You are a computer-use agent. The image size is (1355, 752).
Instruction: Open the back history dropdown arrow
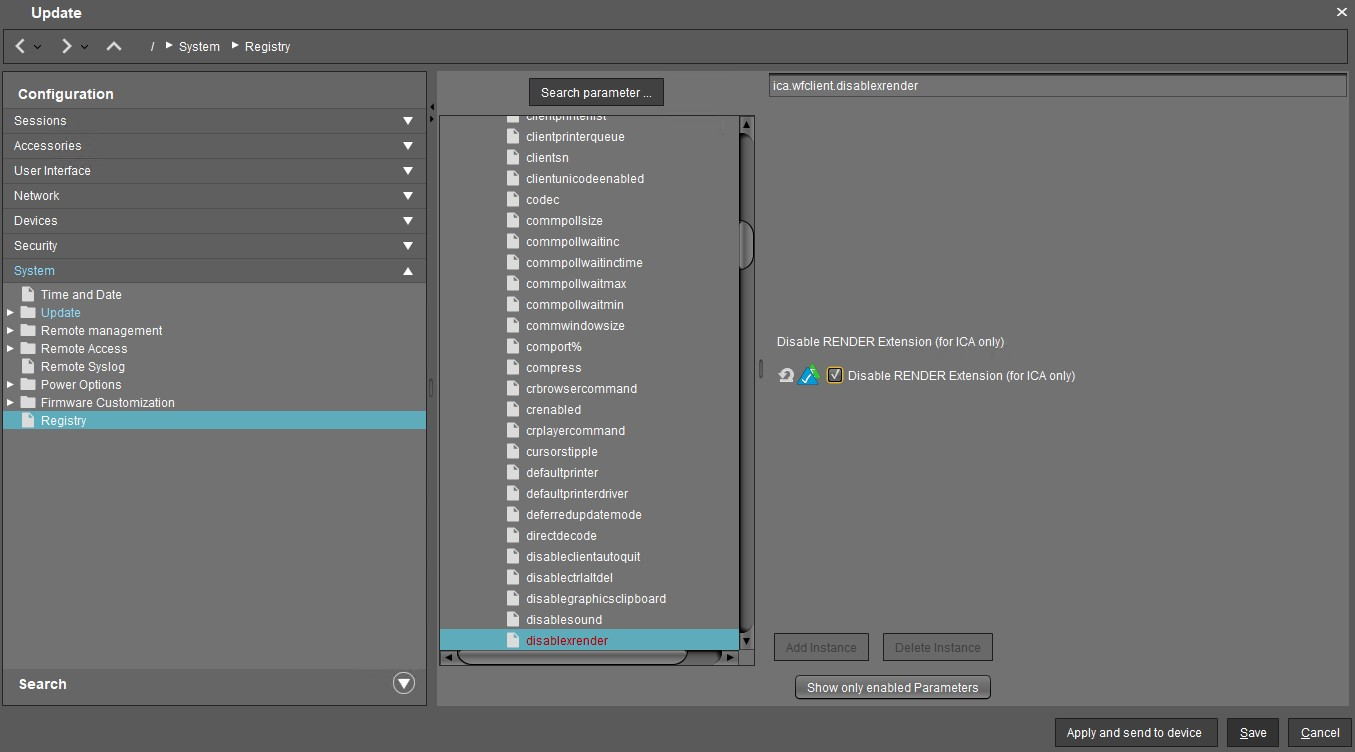pos(38,47)
